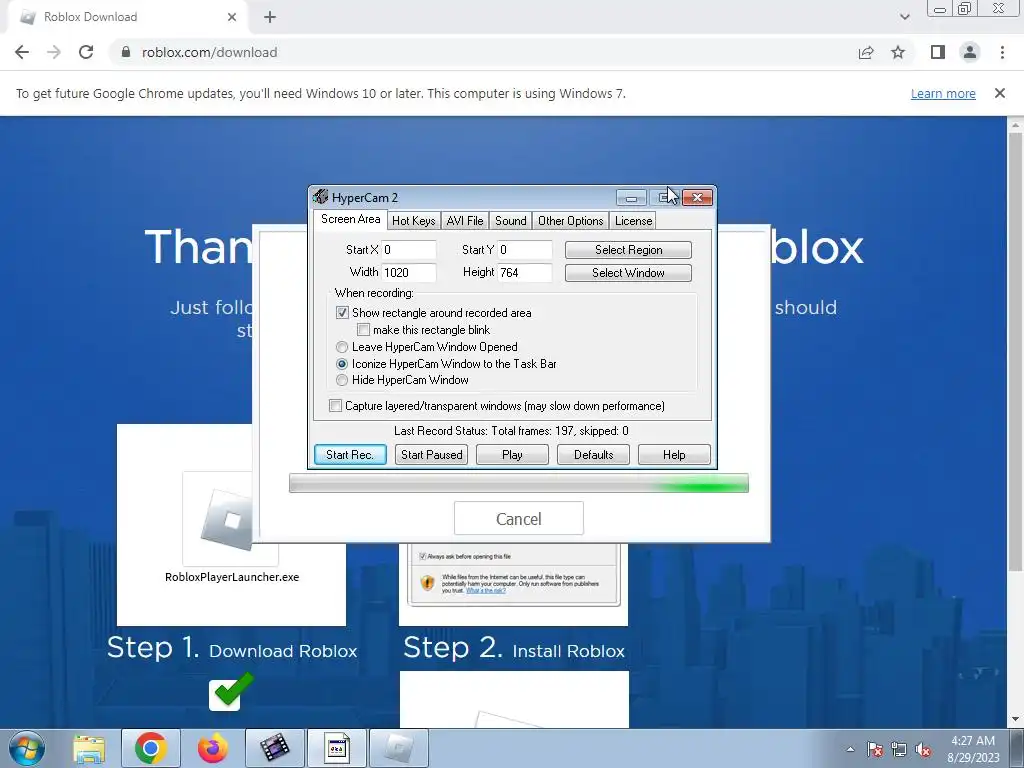Viewport: 1024px width, 768px height.
Task: Click the Action Center flag icon
Action: tap(875, 750)
